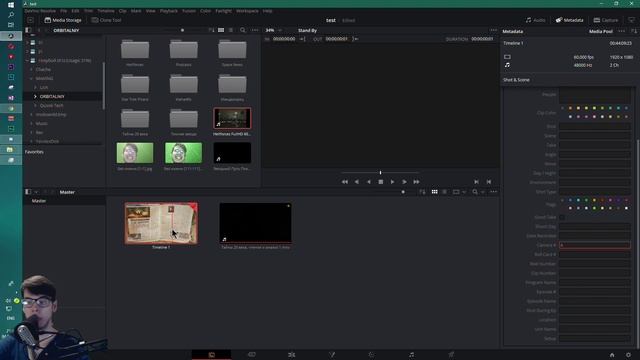
Task: Switch to the Fairlight page icon
Action: [411, 355]
